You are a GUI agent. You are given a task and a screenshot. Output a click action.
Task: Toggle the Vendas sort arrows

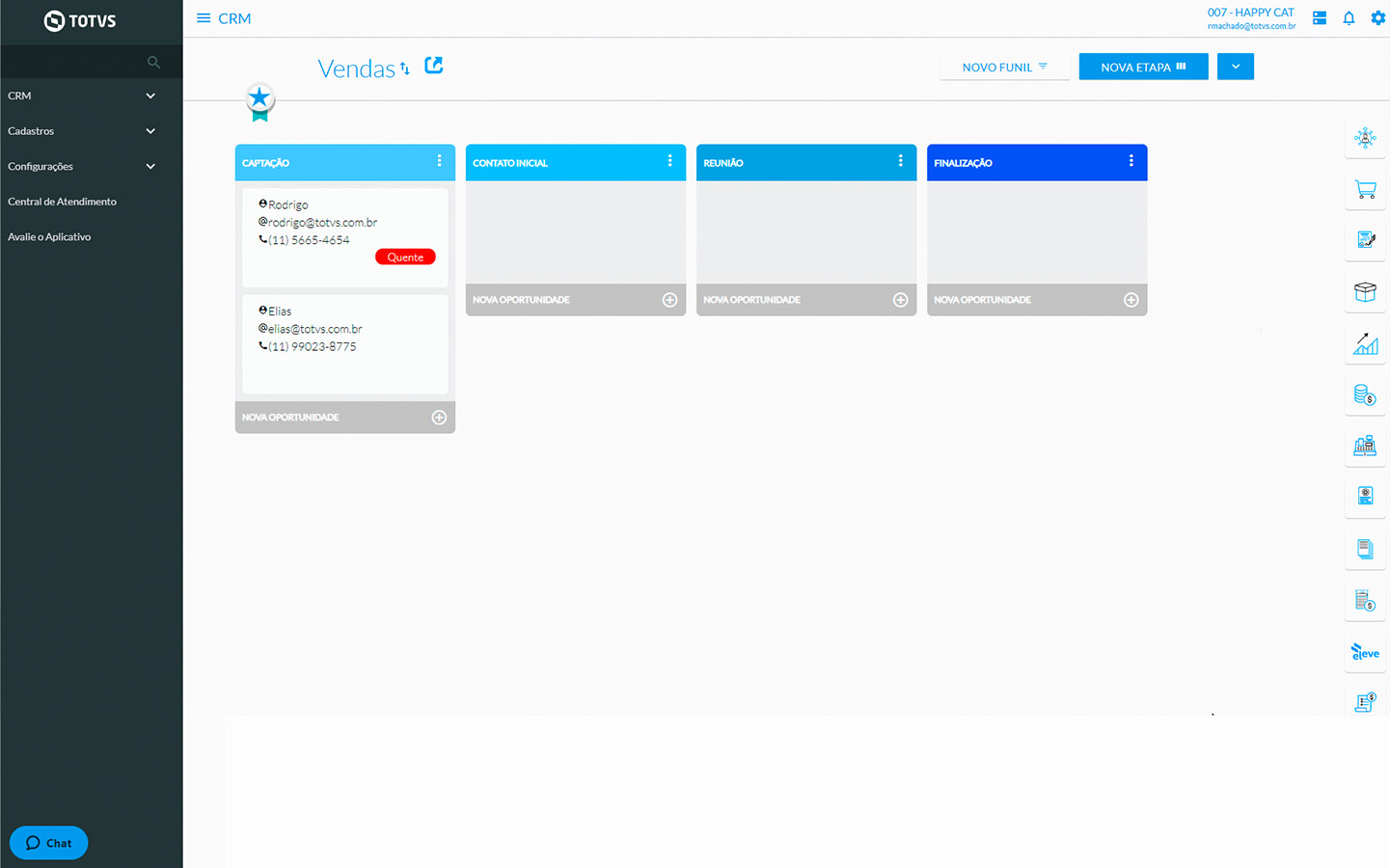(405, 68)
